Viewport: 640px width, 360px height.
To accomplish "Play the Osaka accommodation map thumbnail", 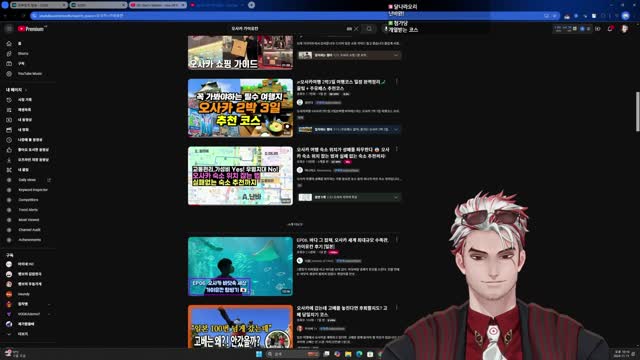I will coord(240,176).
